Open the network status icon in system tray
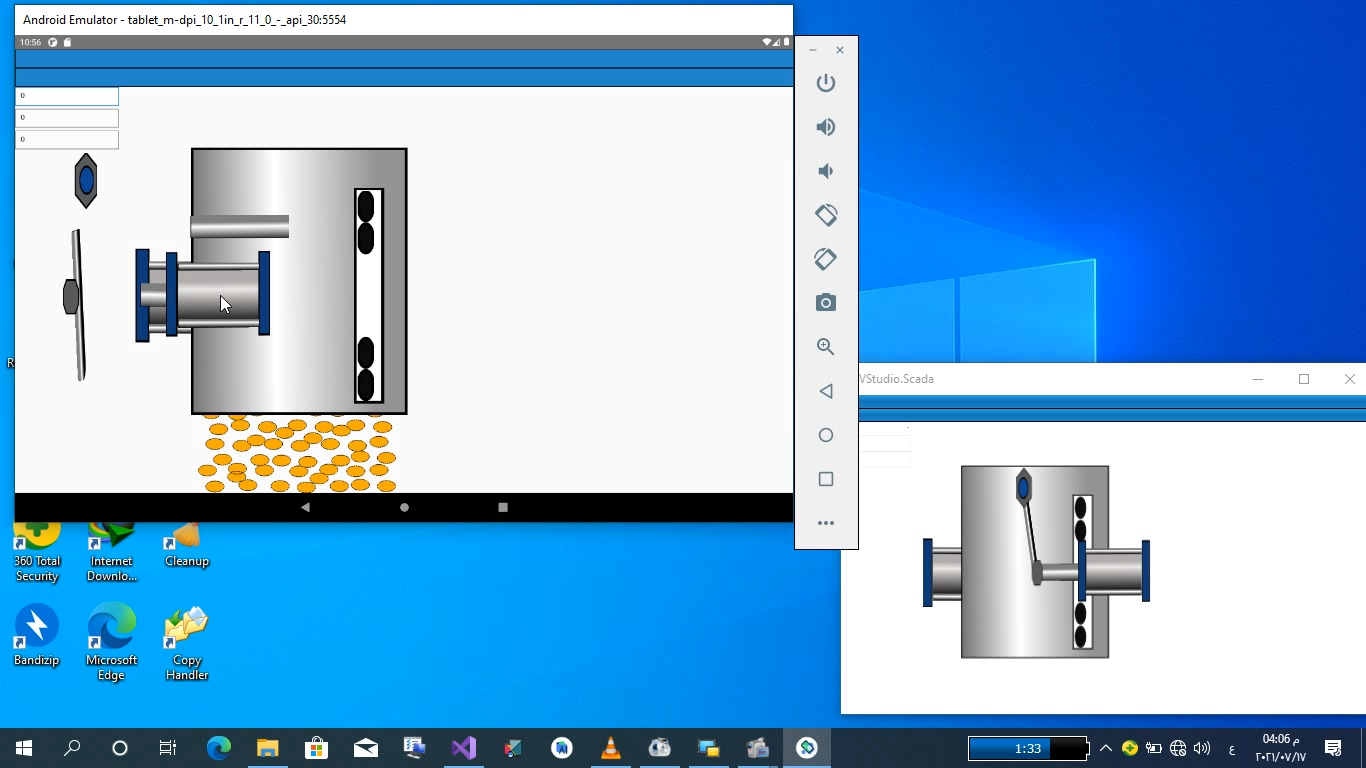Viewport: 1366px width, 768px height. [1178, 748]
